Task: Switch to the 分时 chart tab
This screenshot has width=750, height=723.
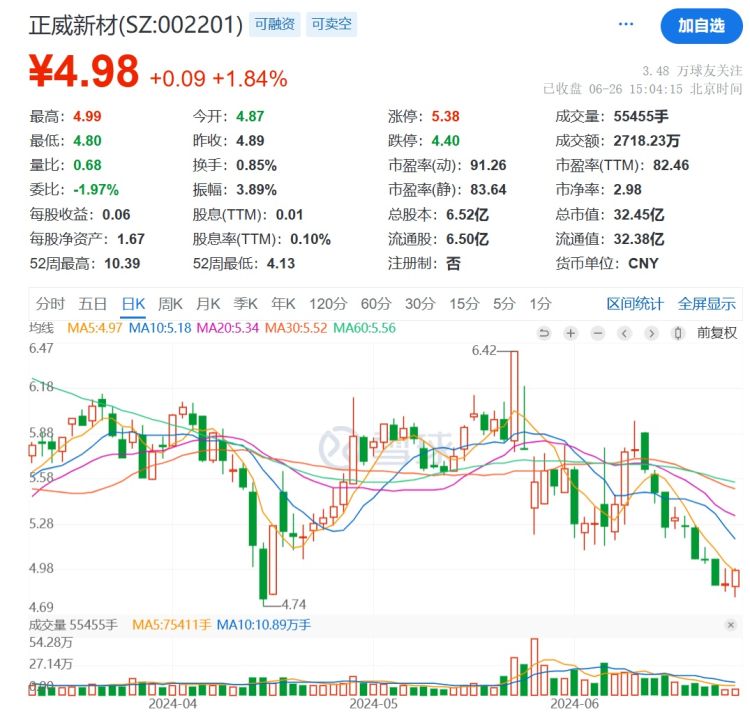Action: (50, 304)
